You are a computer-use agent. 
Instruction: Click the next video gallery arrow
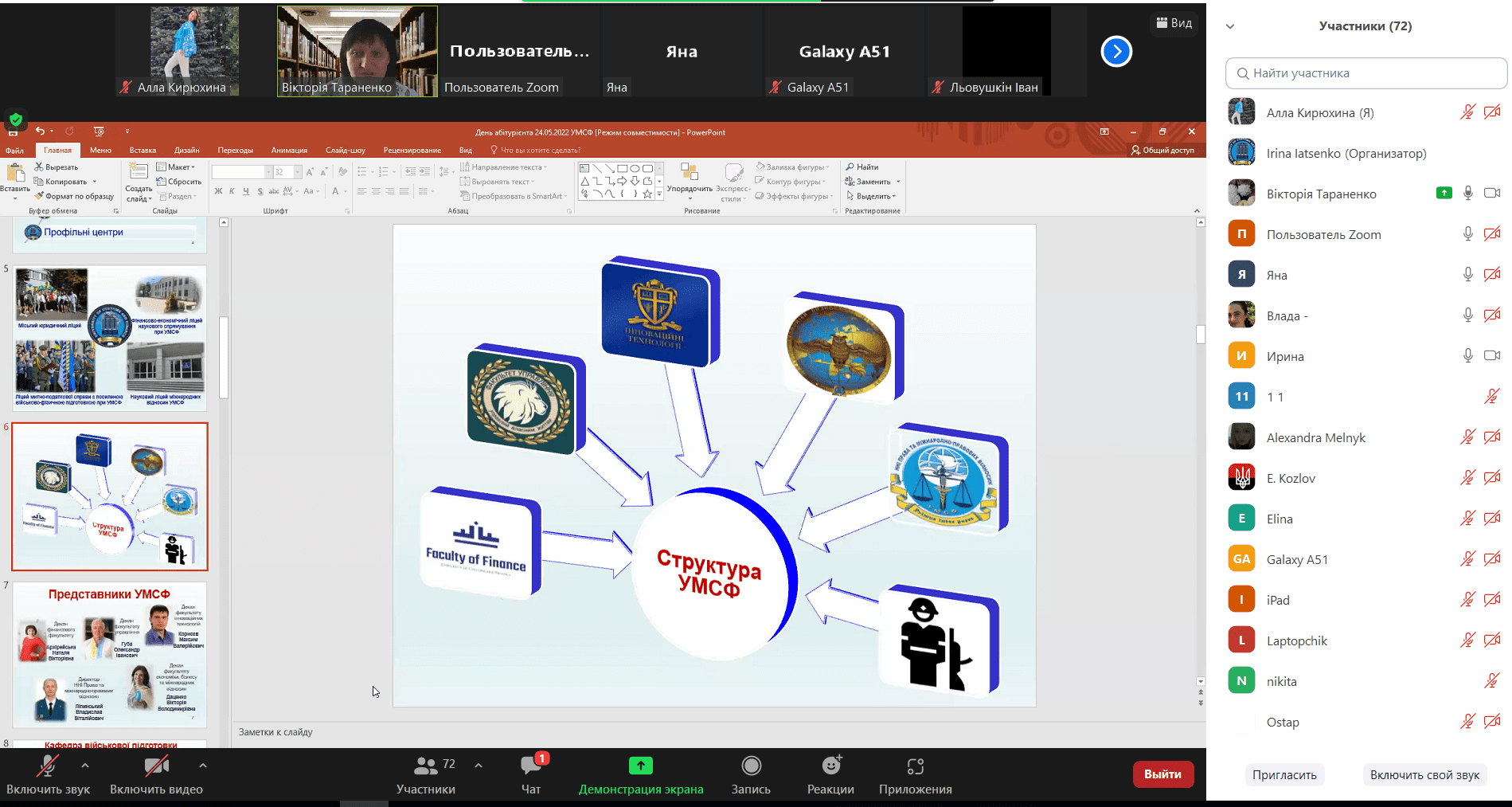(x=1116, y=52)
